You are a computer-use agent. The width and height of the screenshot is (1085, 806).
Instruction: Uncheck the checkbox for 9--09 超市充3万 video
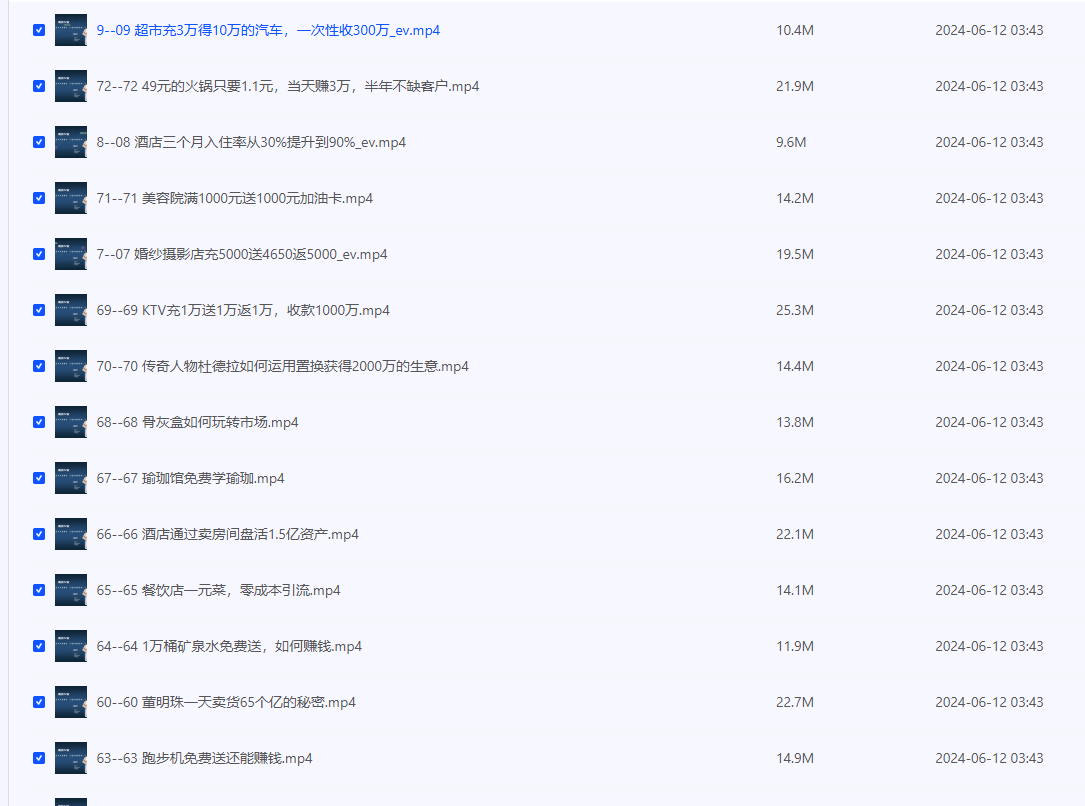click(x=38, y=30)
